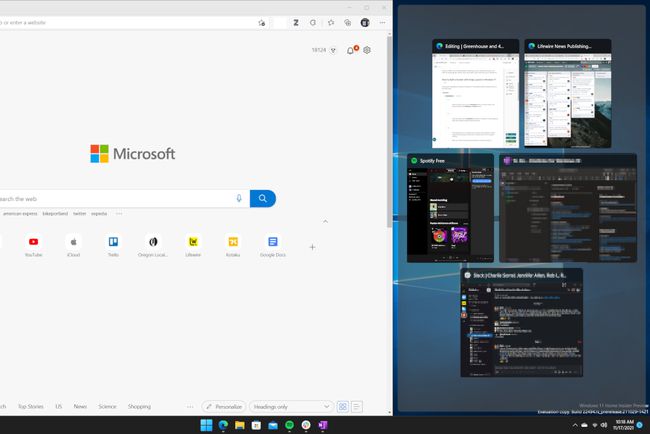Collapse the quick links row
This screenshot has height=434, width=650.
(x=325, y=221)
